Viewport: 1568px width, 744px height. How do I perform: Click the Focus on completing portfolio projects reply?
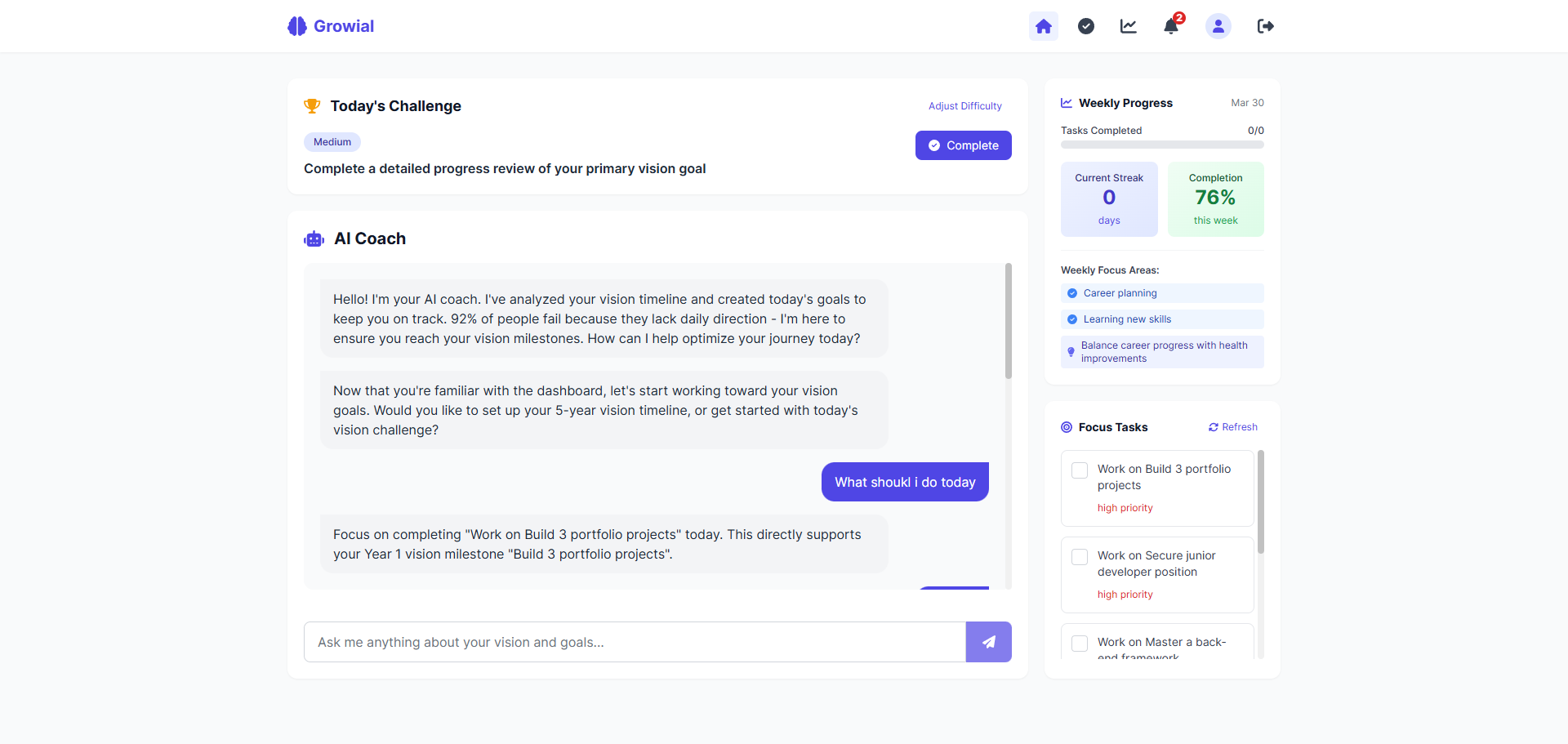pyautogui.click(x=604, y=544)
